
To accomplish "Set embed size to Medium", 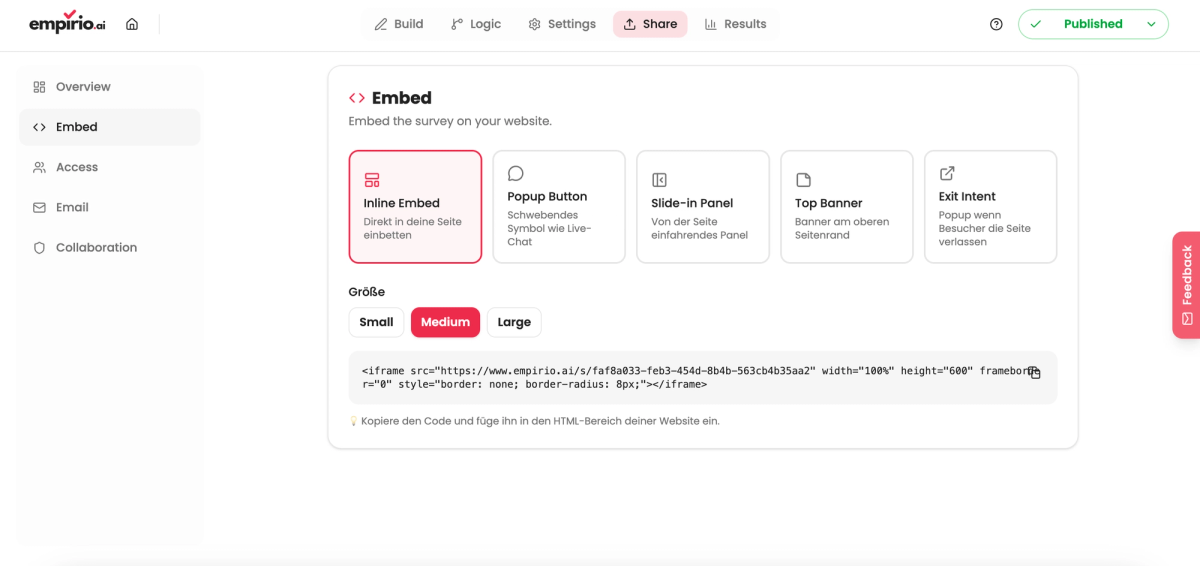I will click(x=445, y=322).
